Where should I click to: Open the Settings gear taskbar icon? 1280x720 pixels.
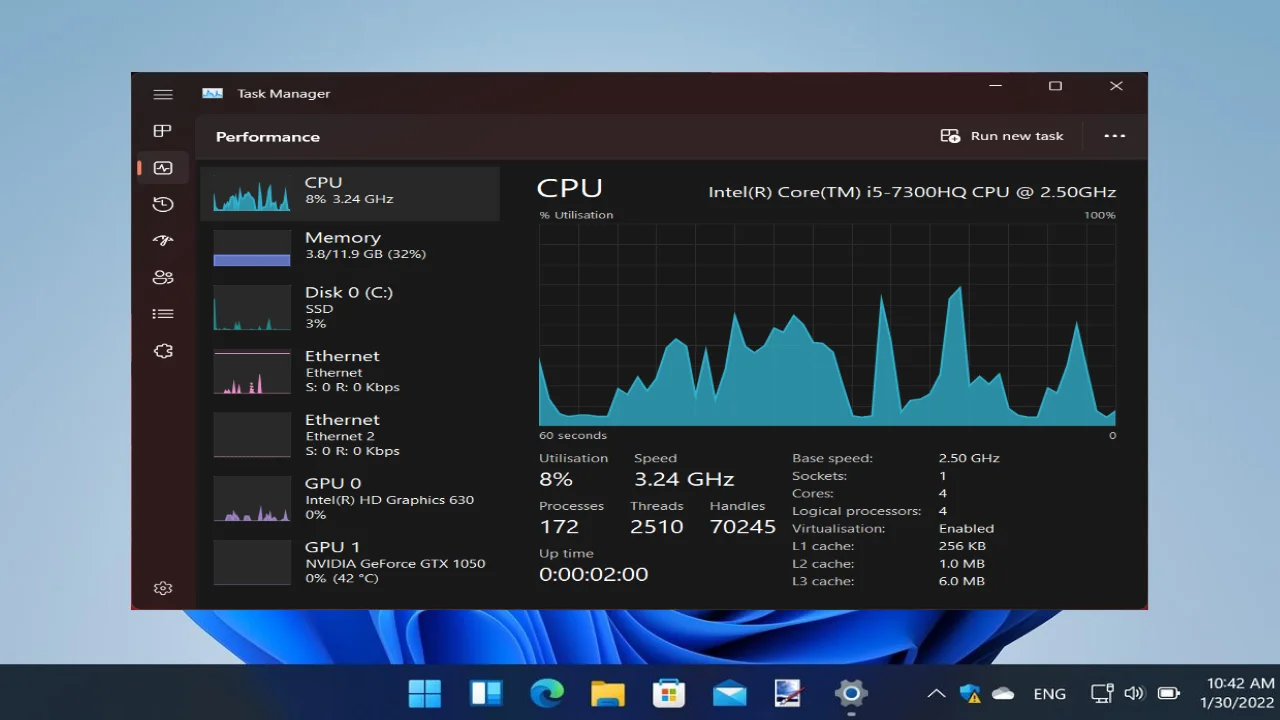pyautogui.click(x=851, y=693)
